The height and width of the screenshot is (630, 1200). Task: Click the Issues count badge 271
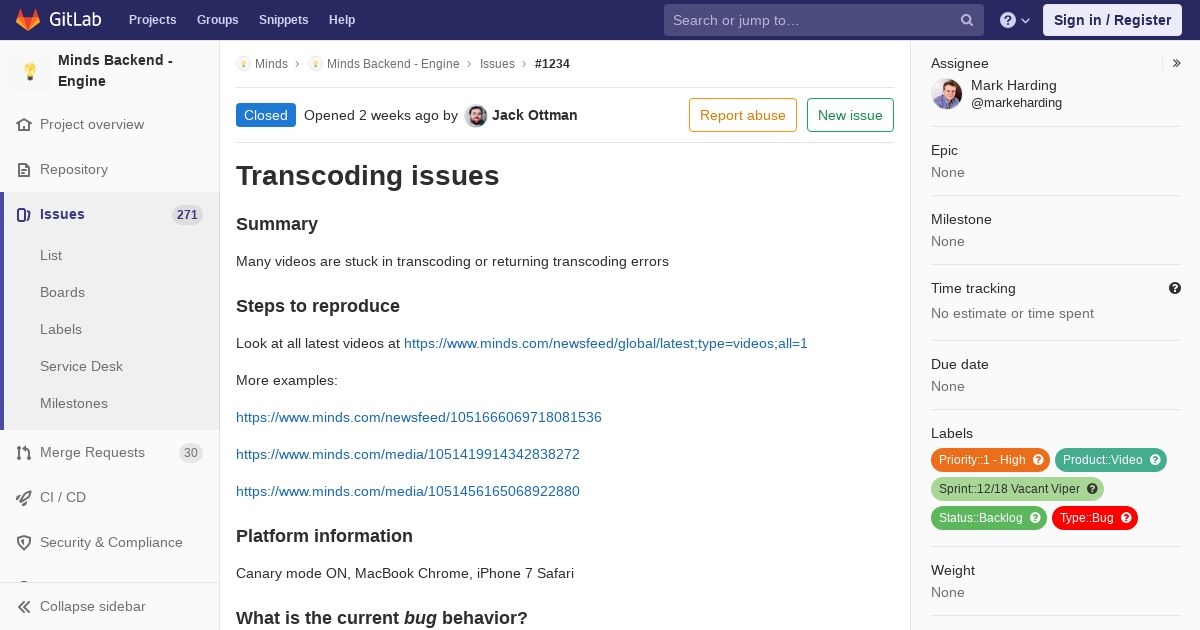click(x=187, y=215)
